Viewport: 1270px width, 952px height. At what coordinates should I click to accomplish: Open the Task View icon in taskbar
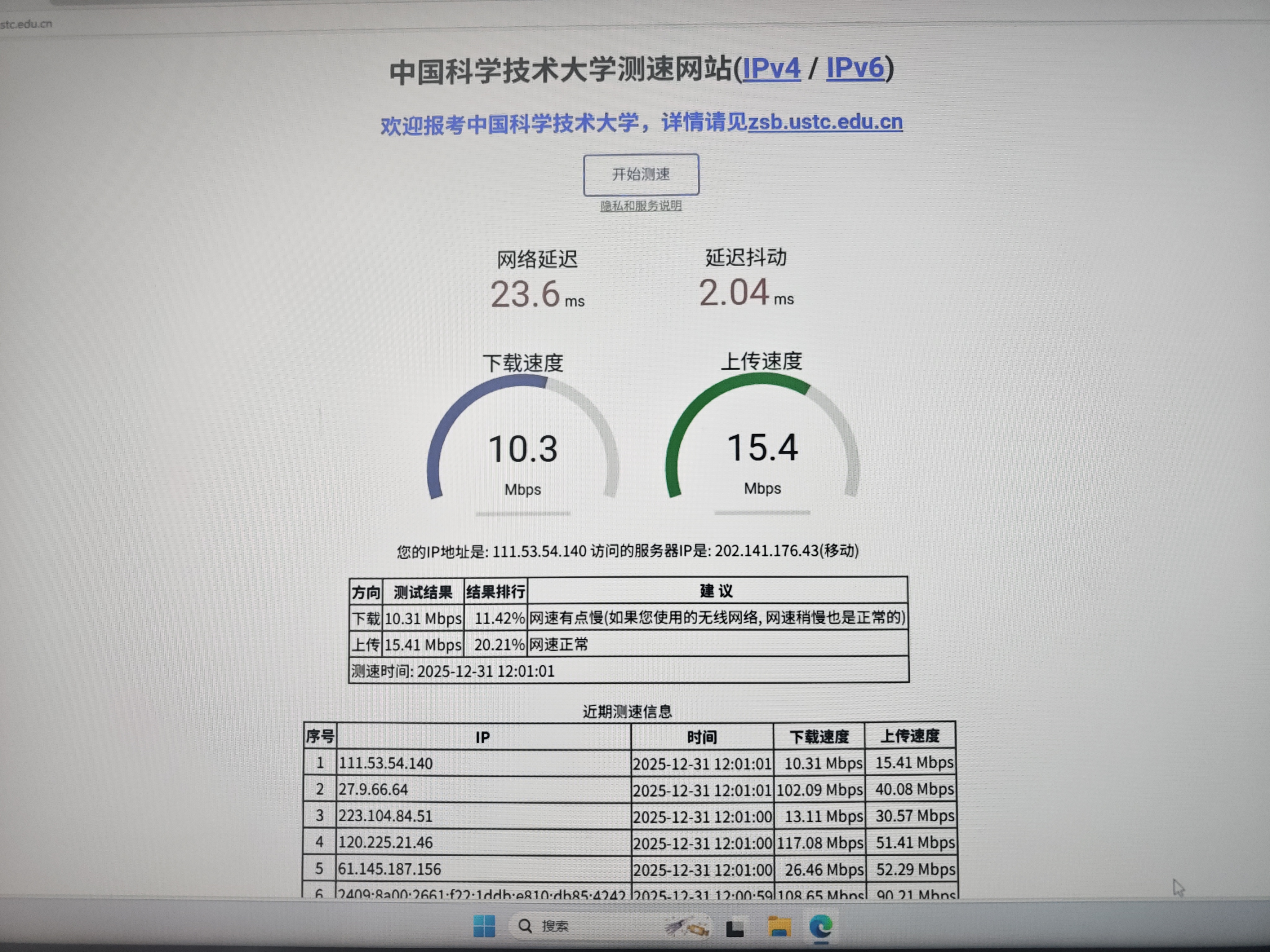point(735,928)
